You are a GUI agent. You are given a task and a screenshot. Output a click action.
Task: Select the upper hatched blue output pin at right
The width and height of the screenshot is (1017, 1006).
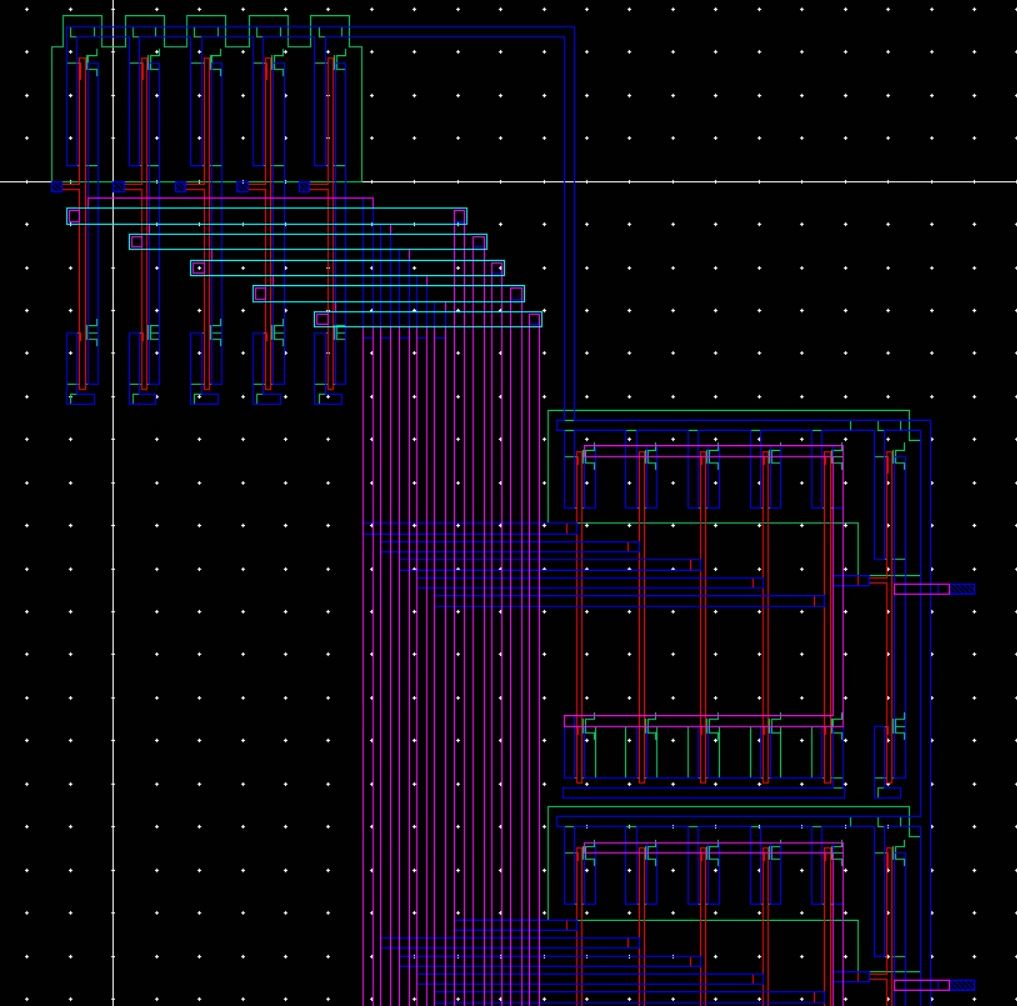pyautogui.click(x=962, y=589)
